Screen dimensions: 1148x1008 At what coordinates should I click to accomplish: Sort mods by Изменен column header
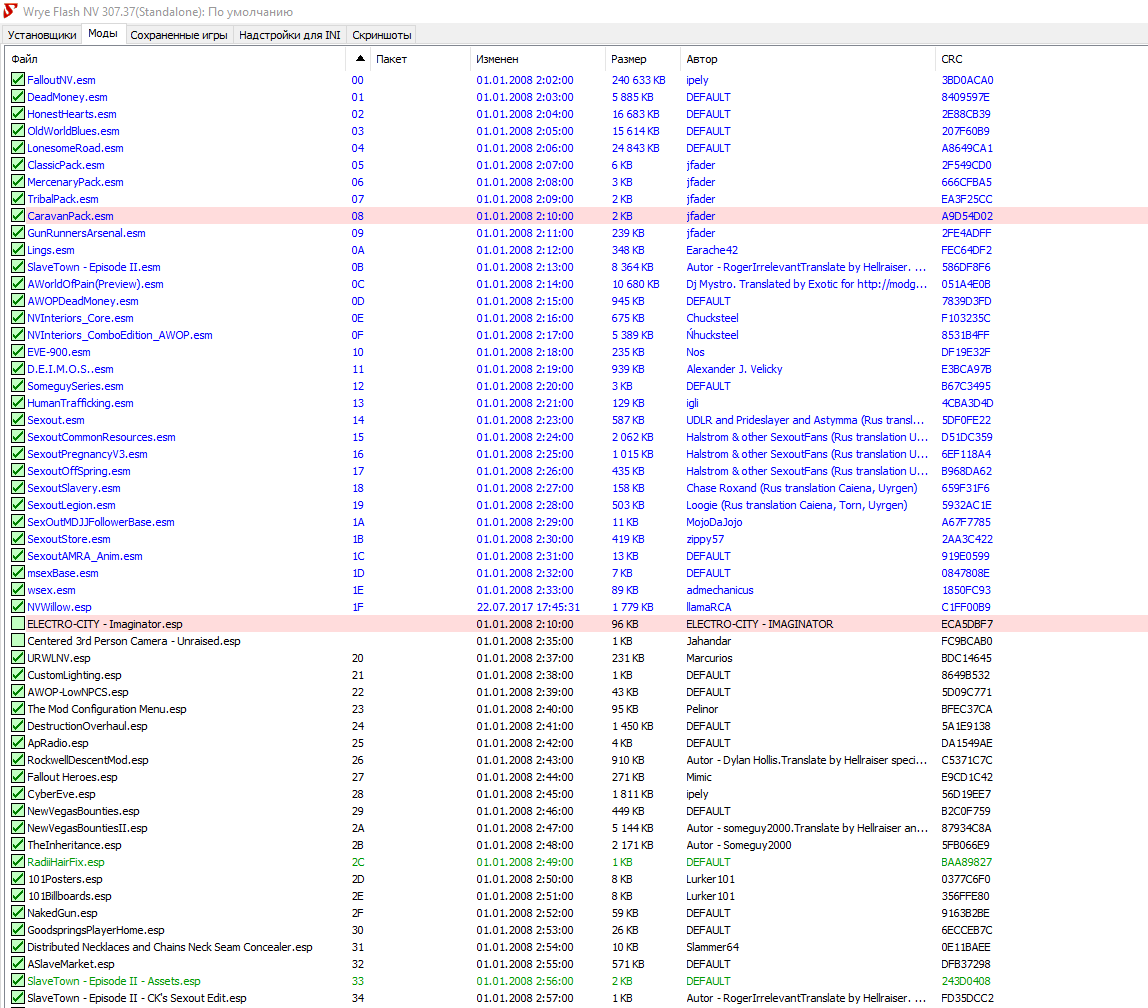(497, 59)
